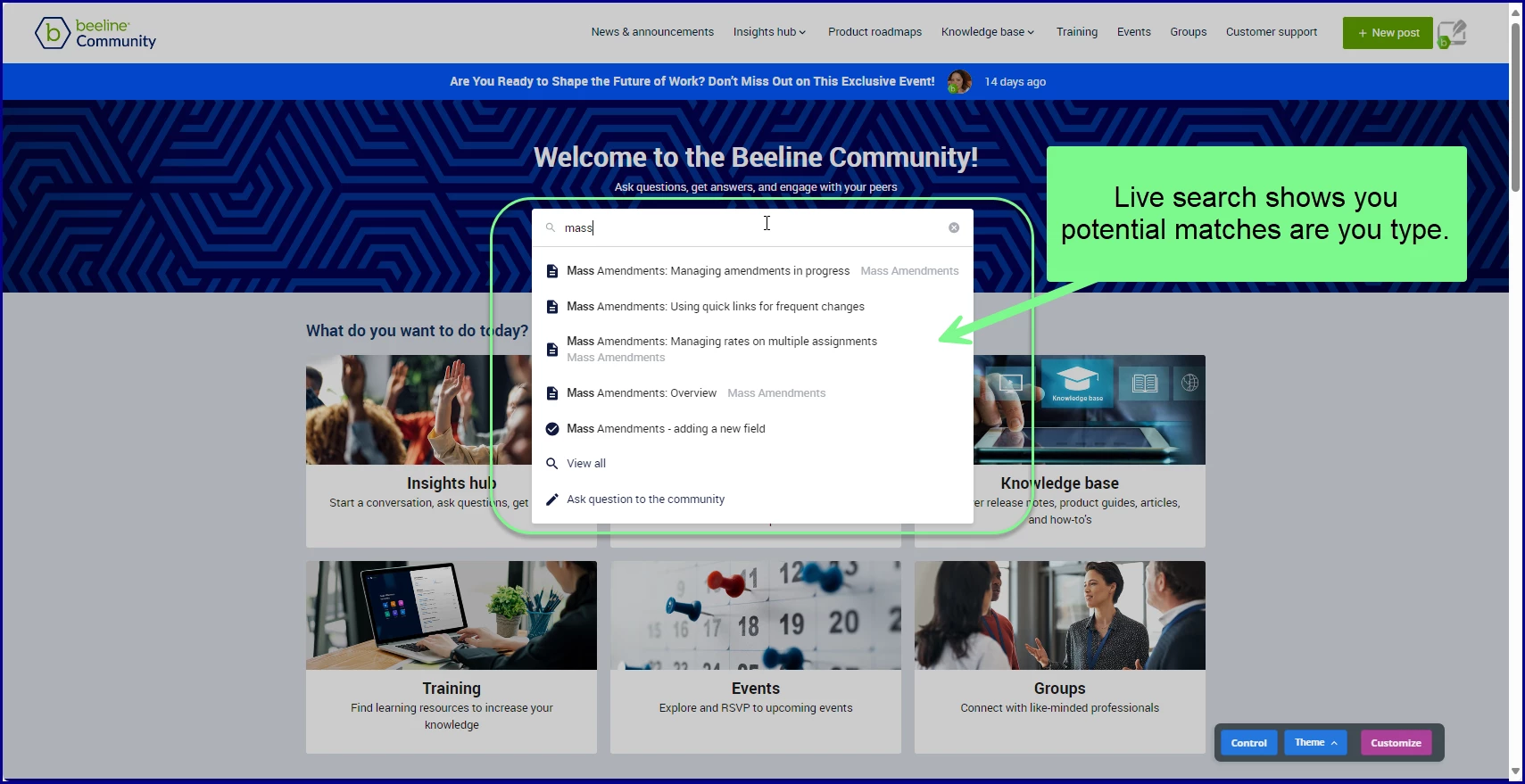Click the Training card title
This screenshot has width=1525, height=784.
[452, 689]
